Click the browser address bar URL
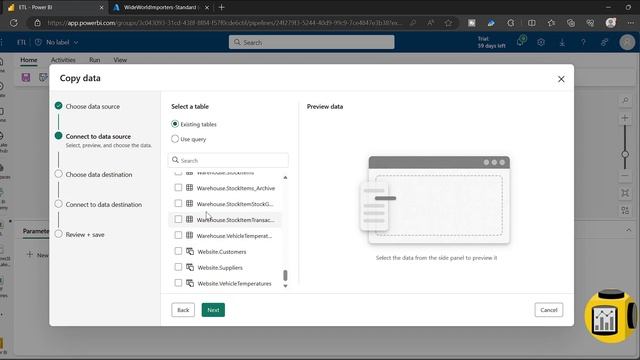This screenshot has width=640, height=360. coord(224,23)
